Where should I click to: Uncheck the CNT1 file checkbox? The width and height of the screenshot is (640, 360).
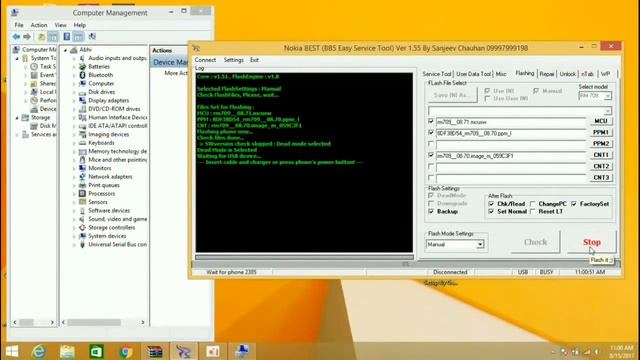point(431,155)
